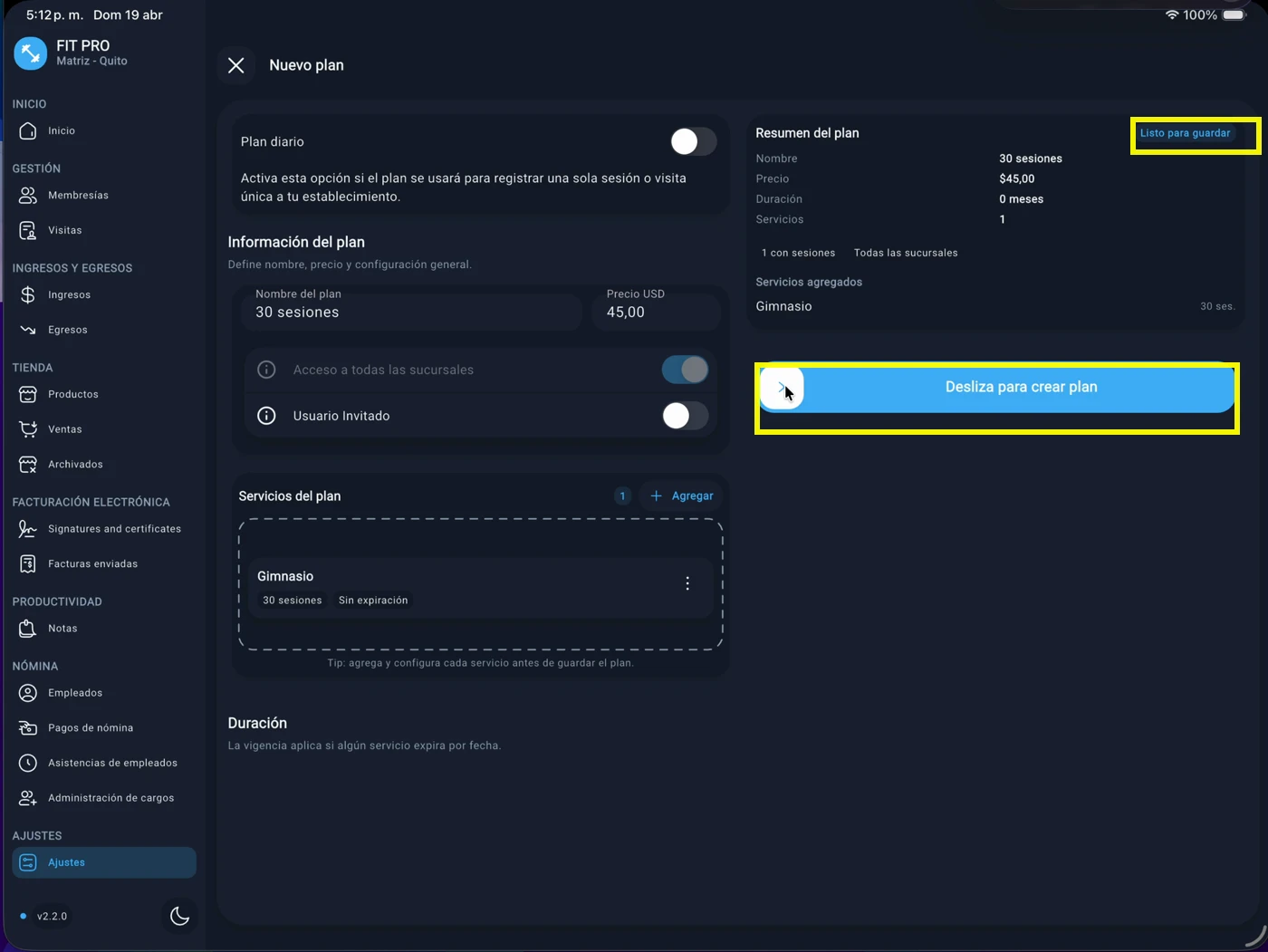Click info icon beside Usuario Invitado
This screenshot has width=1268, height=952.
[x=266, y=416]
